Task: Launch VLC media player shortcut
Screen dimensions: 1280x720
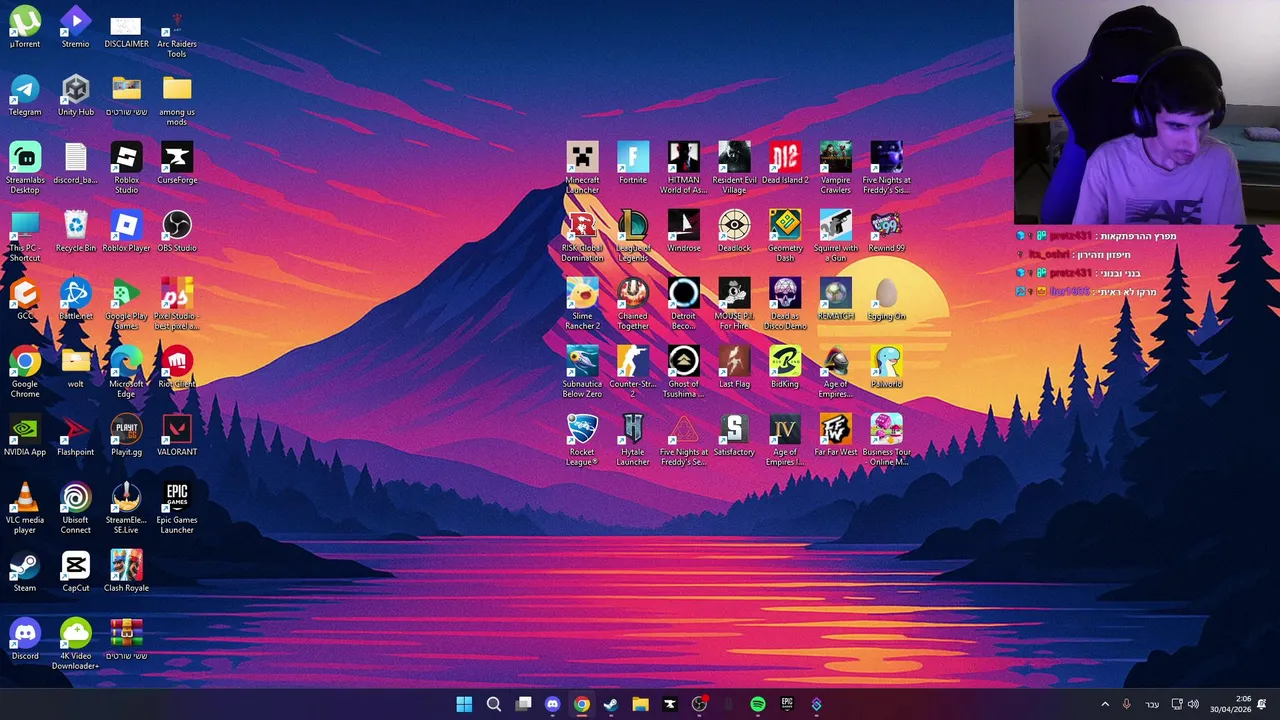Action: pos(25,508)
